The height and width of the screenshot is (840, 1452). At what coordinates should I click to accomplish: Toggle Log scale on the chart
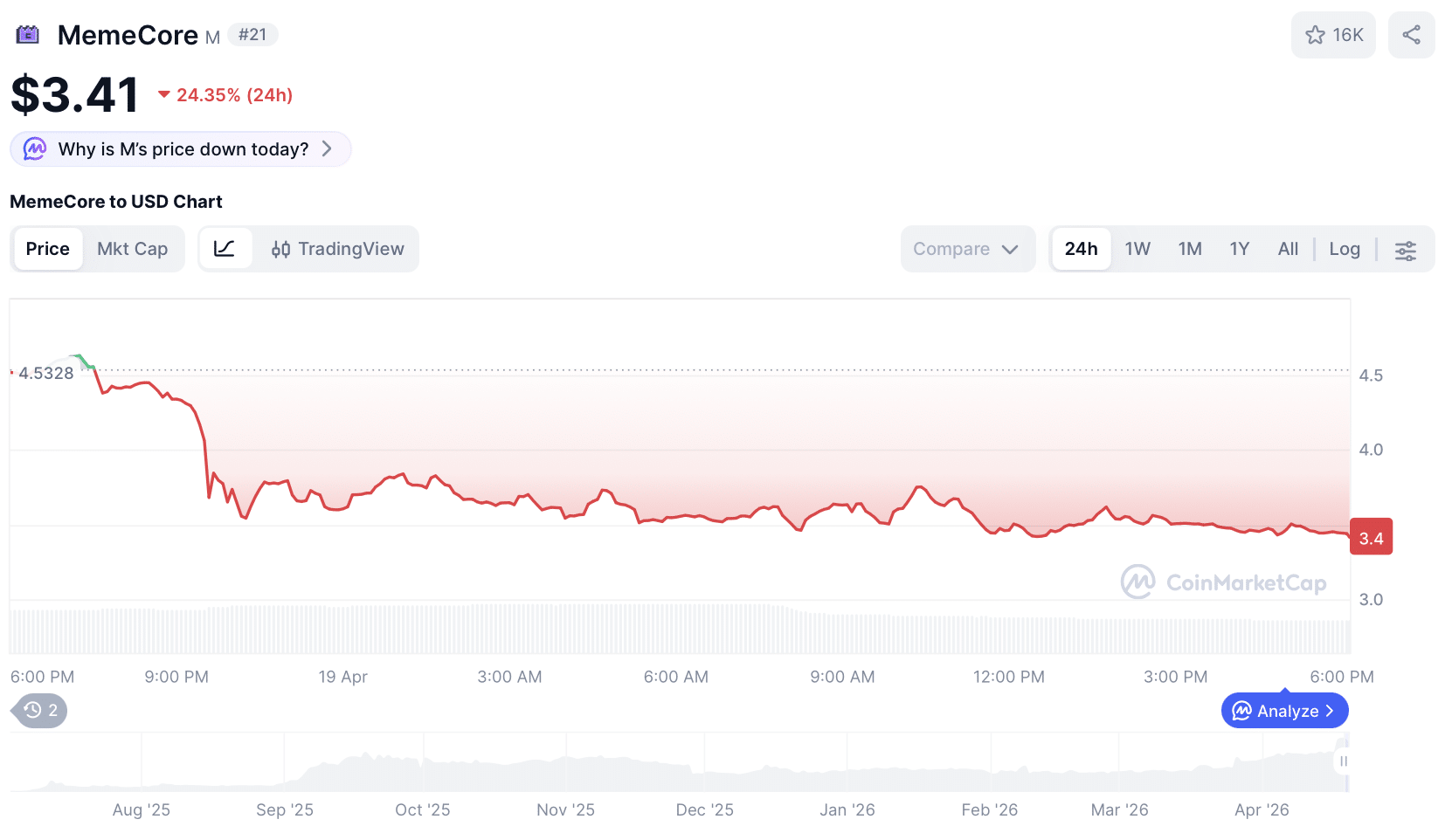1344,249
